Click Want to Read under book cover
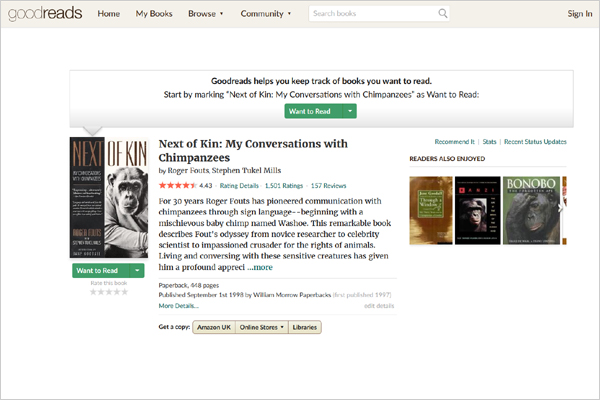The height and width of the screenshot is (400, 600). tap(101, 271)
